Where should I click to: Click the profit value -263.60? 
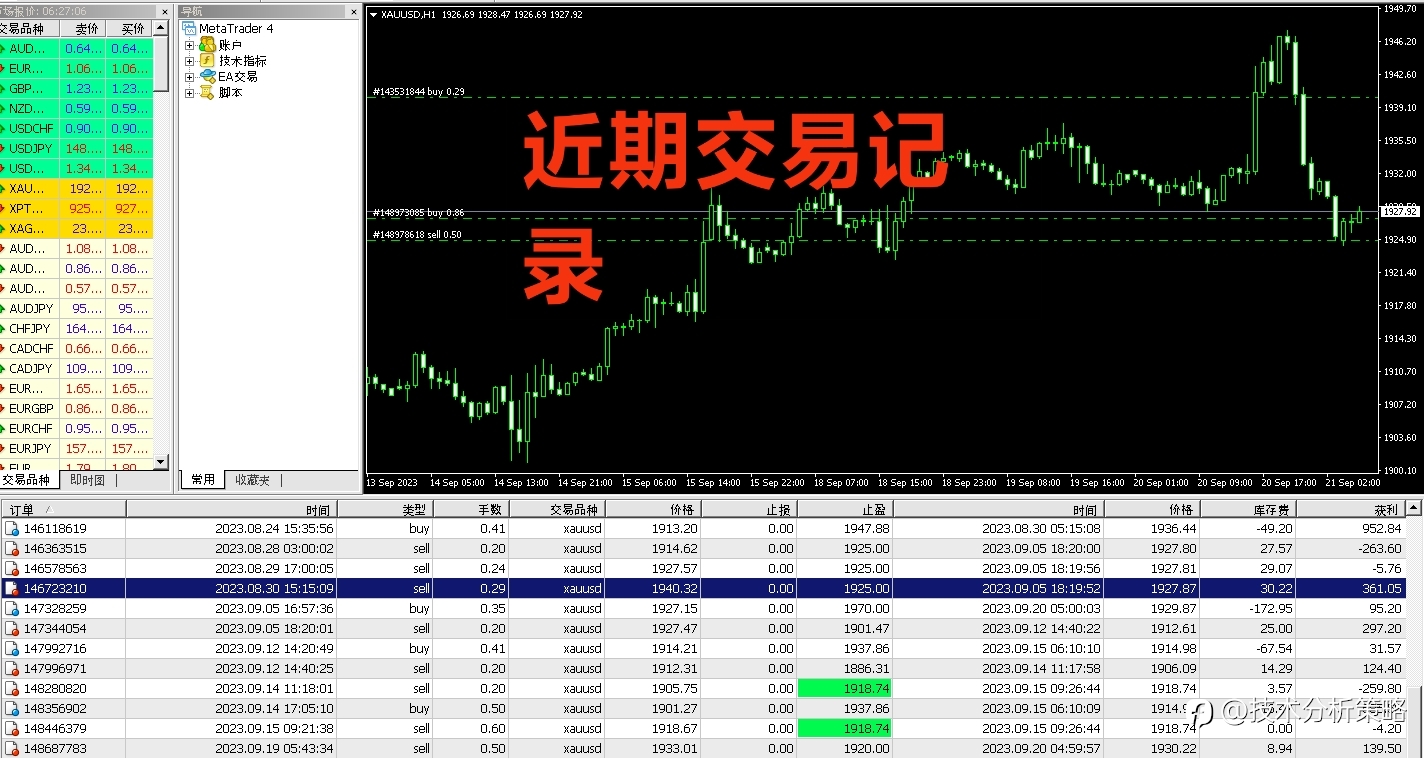click(1378, 548)
